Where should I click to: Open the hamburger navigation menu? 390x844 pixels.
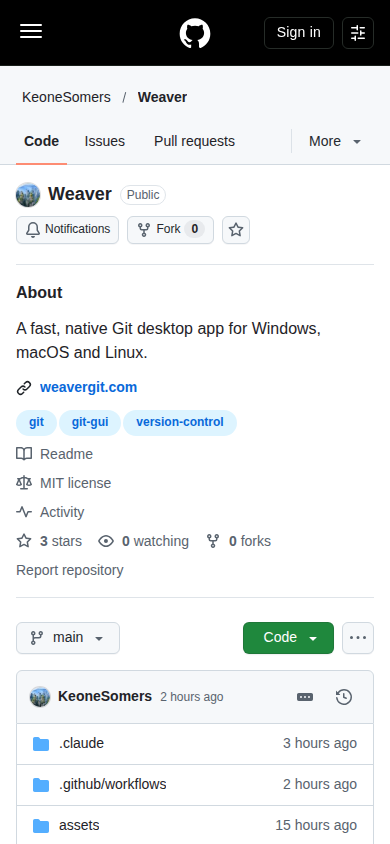click(x=31, y=32)
